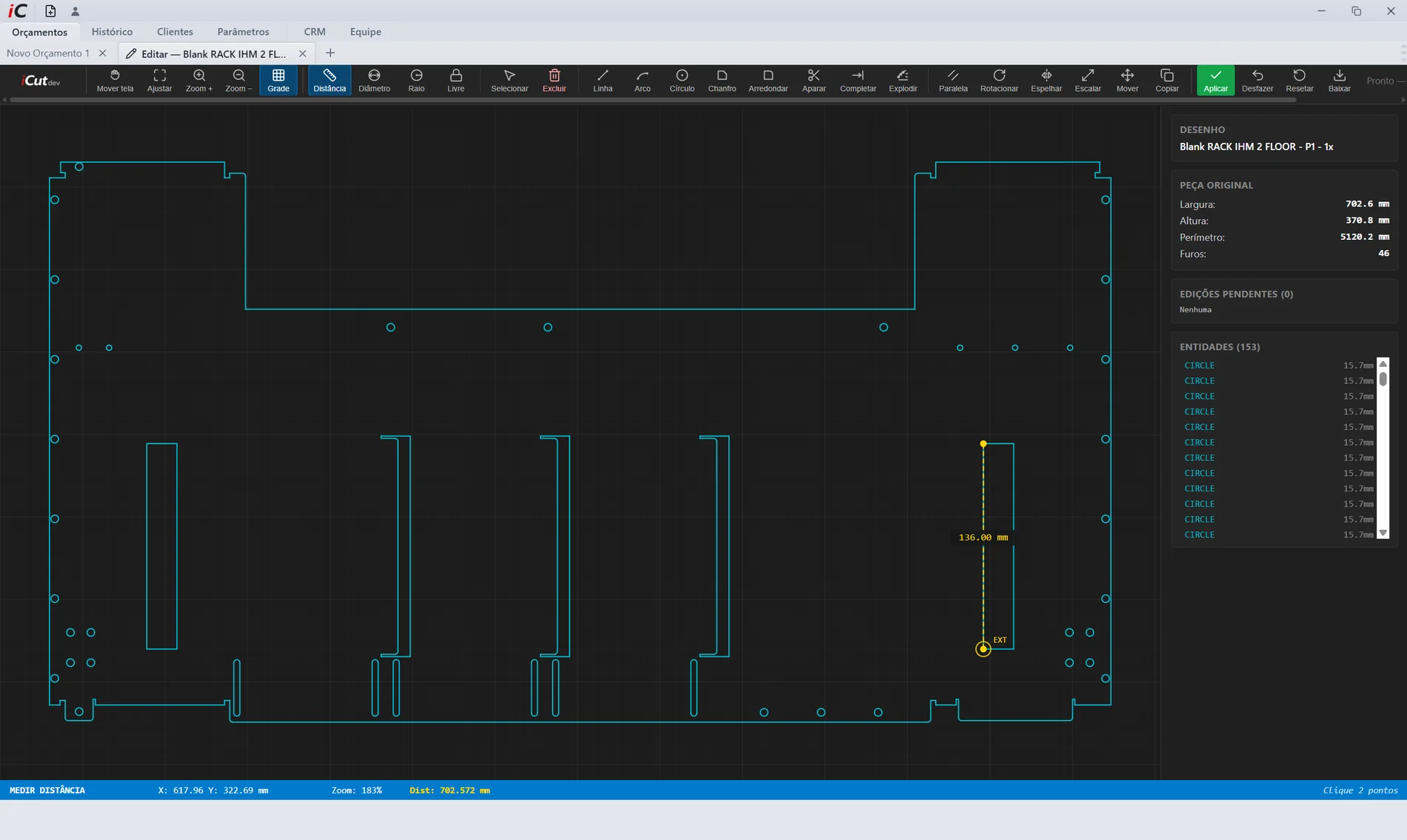Viewport: 1407px width, 840px height.
Task: Open the CRM menu tab
Action: [x=315, y=32]
